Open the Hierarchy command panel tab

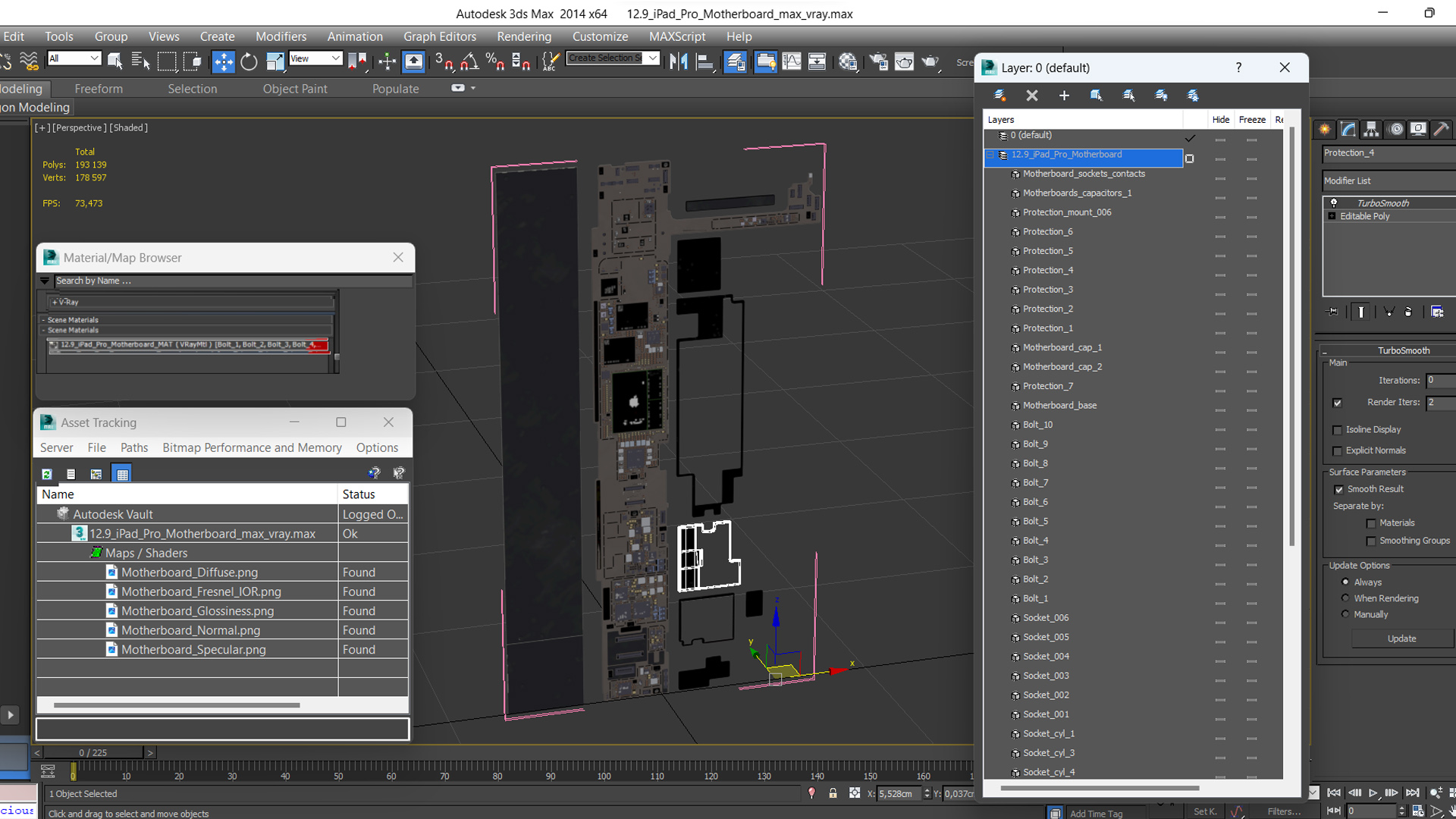click(1371, 129)
